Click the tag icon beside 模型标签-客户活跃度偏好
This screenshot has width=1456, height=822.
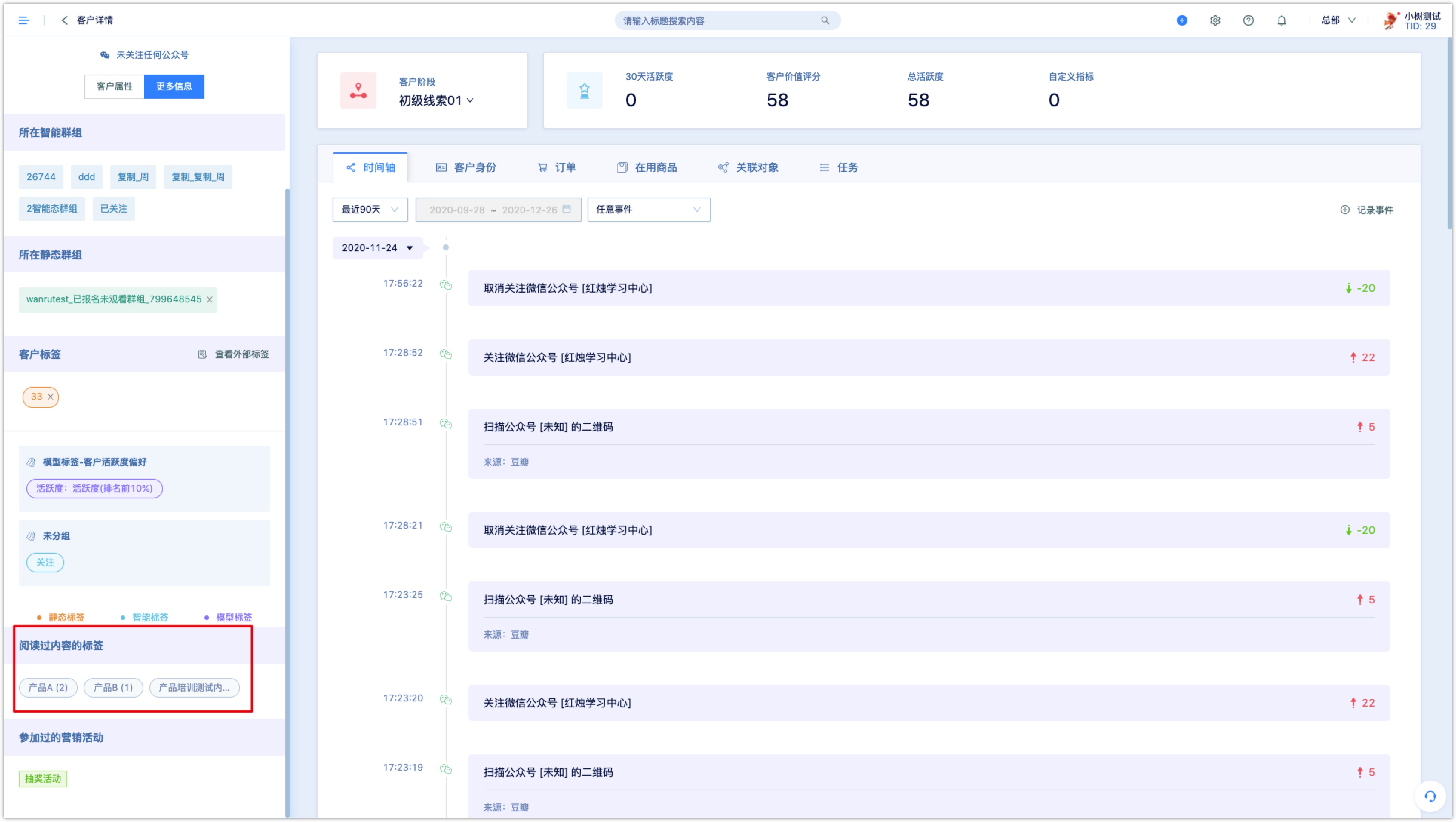31,462
